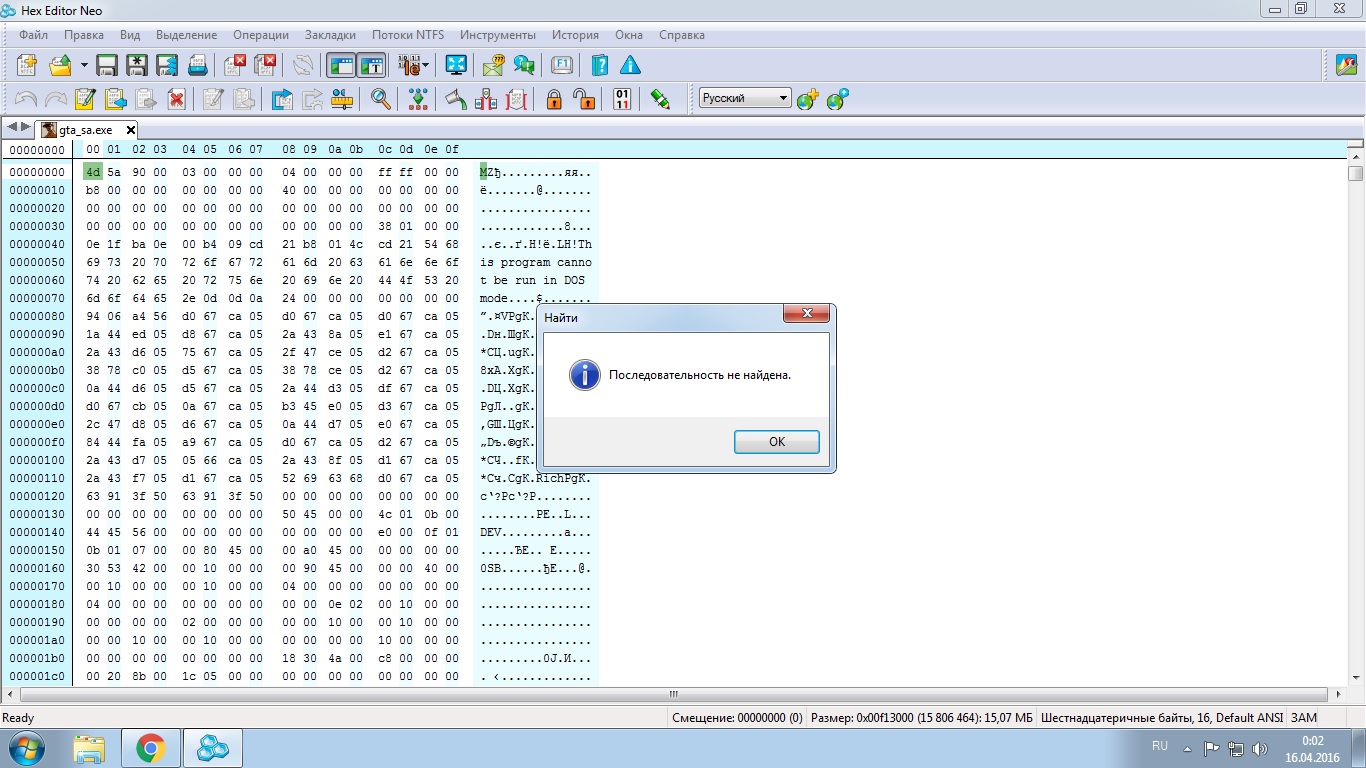1366x768 pixels.
Task: Toggle the text pane view button
Action: (x=372, y=66)
